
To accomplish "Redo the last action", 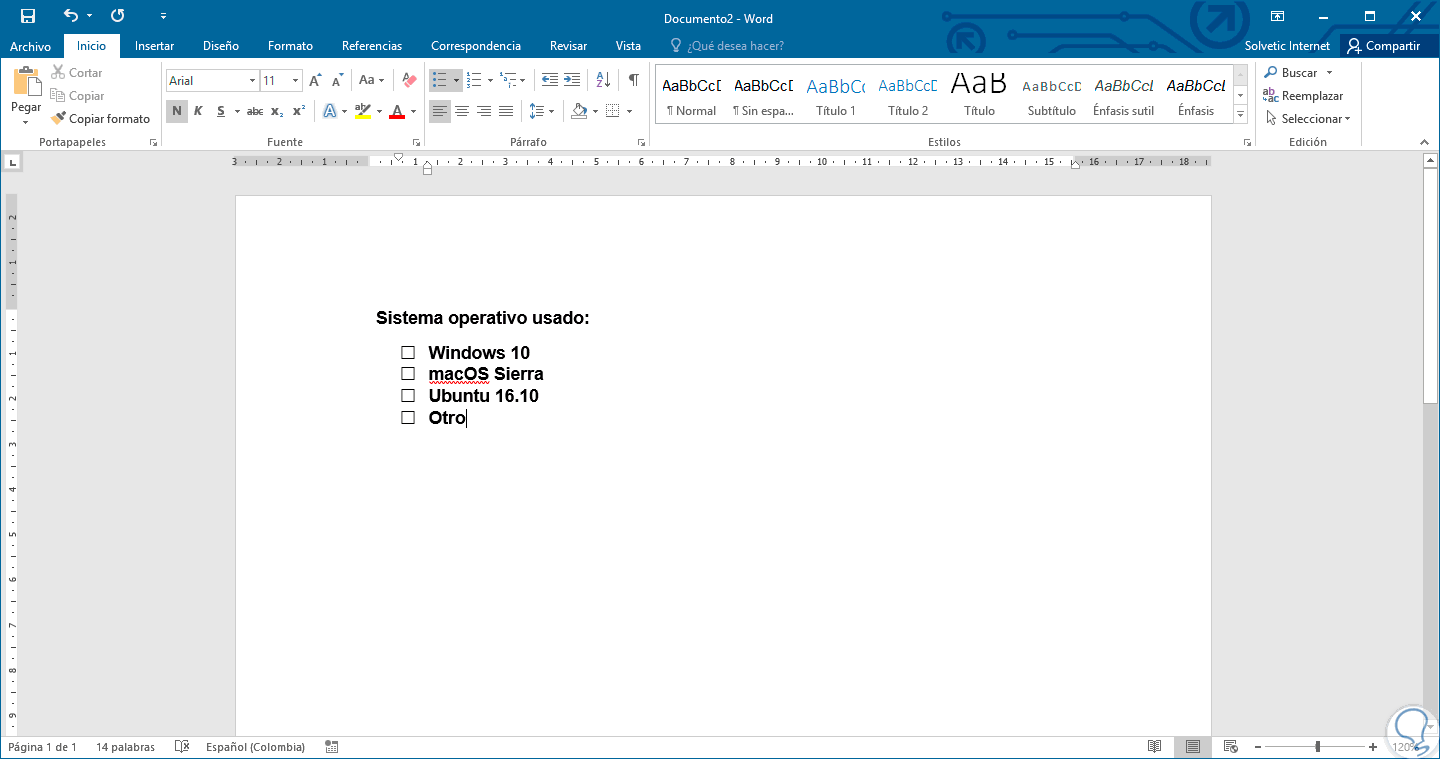I will coord(118,16).
